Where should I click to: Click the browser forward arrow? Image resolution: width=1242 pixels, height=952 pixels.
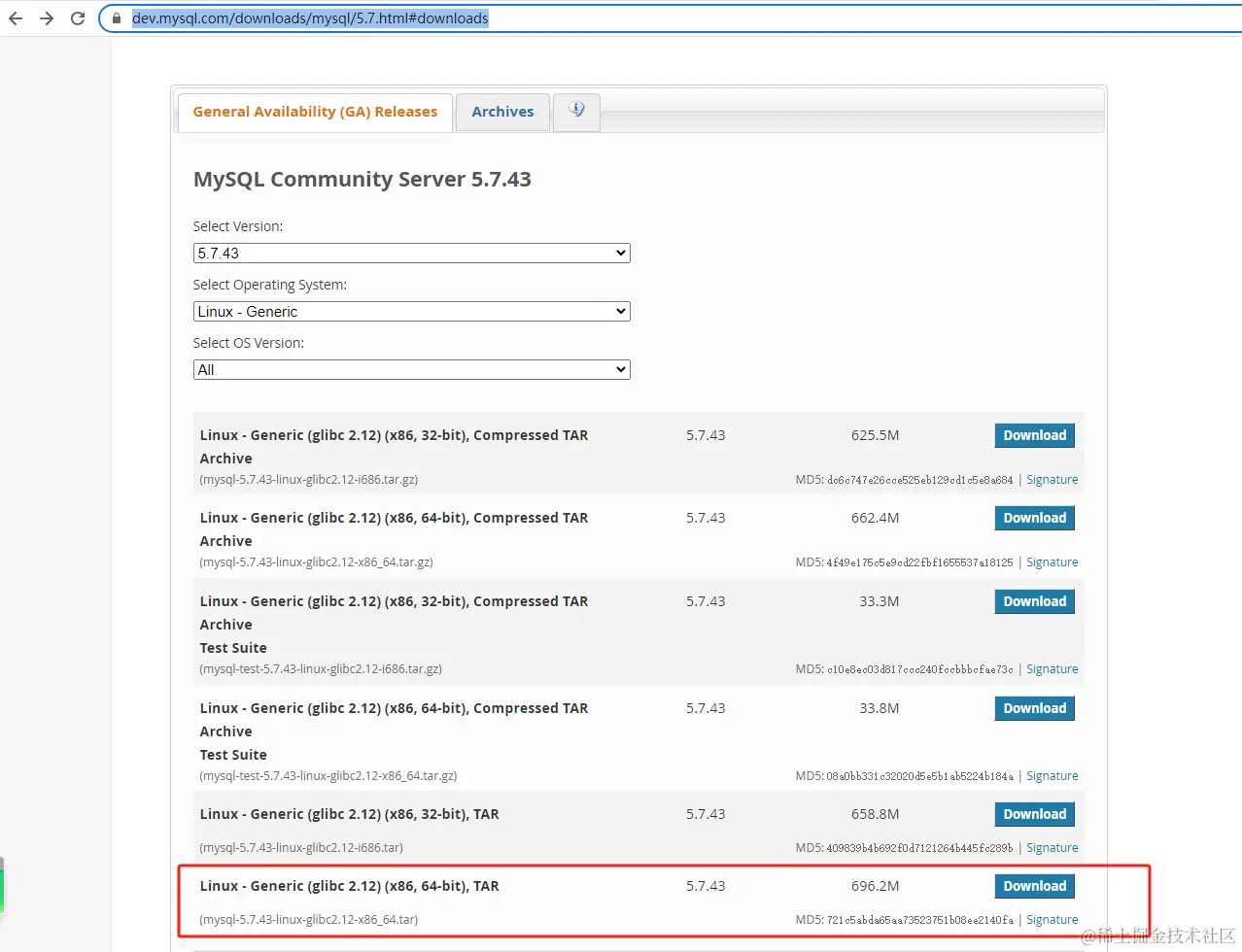[x=47, y=18]
